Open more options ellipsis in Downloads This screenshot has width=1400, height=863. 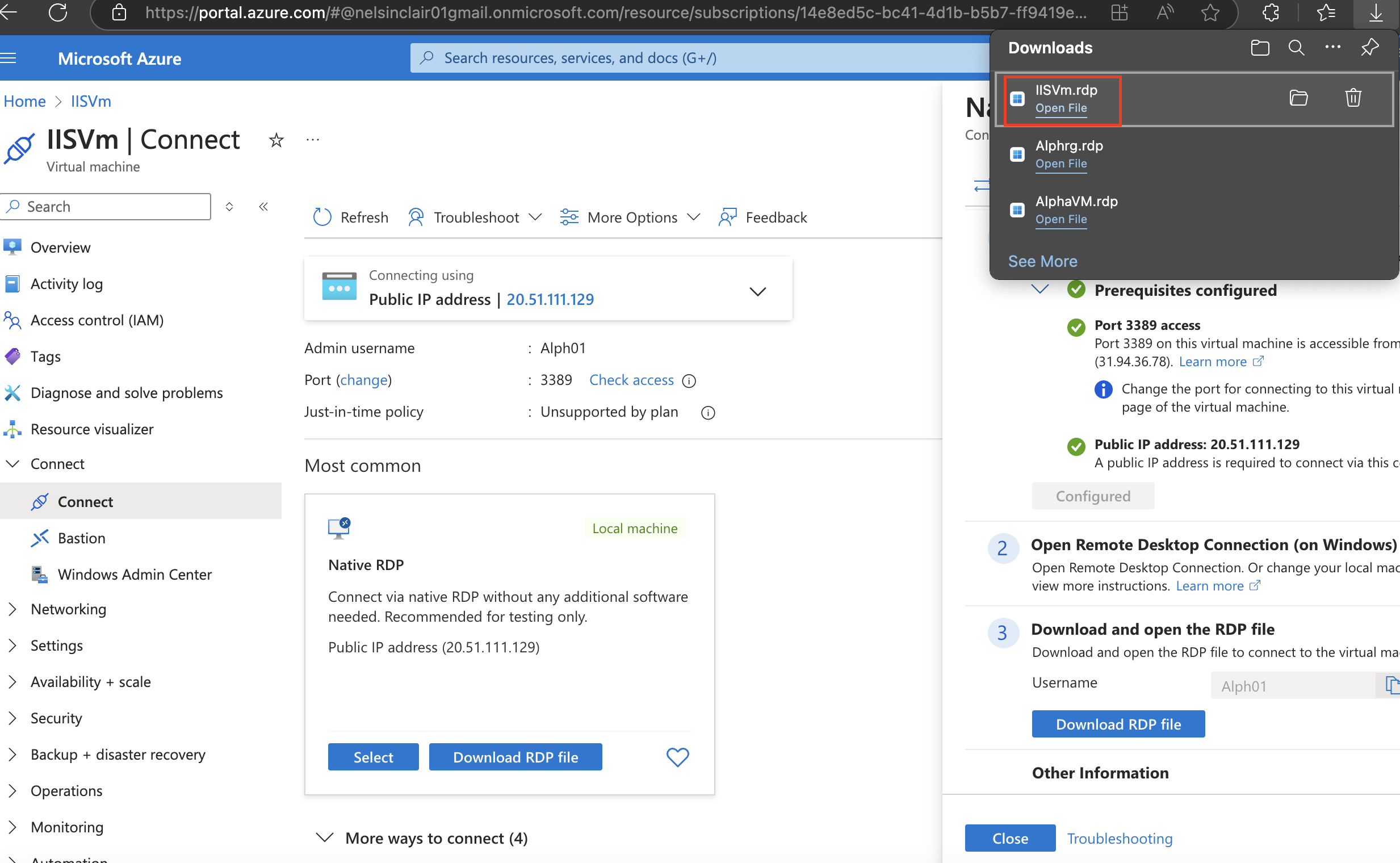tap(1332, 47)
